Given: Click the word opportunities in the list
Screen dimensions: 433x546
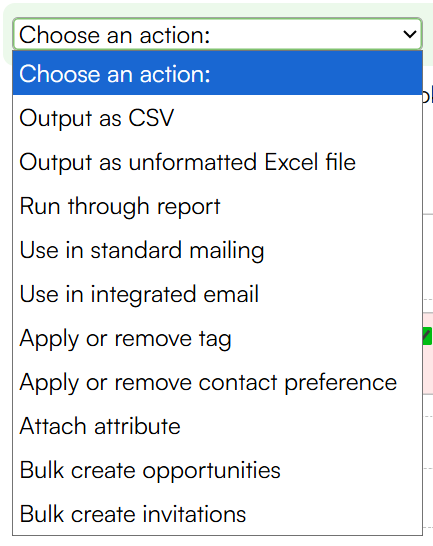Looking at the screenshot, I should coord(211,471).
